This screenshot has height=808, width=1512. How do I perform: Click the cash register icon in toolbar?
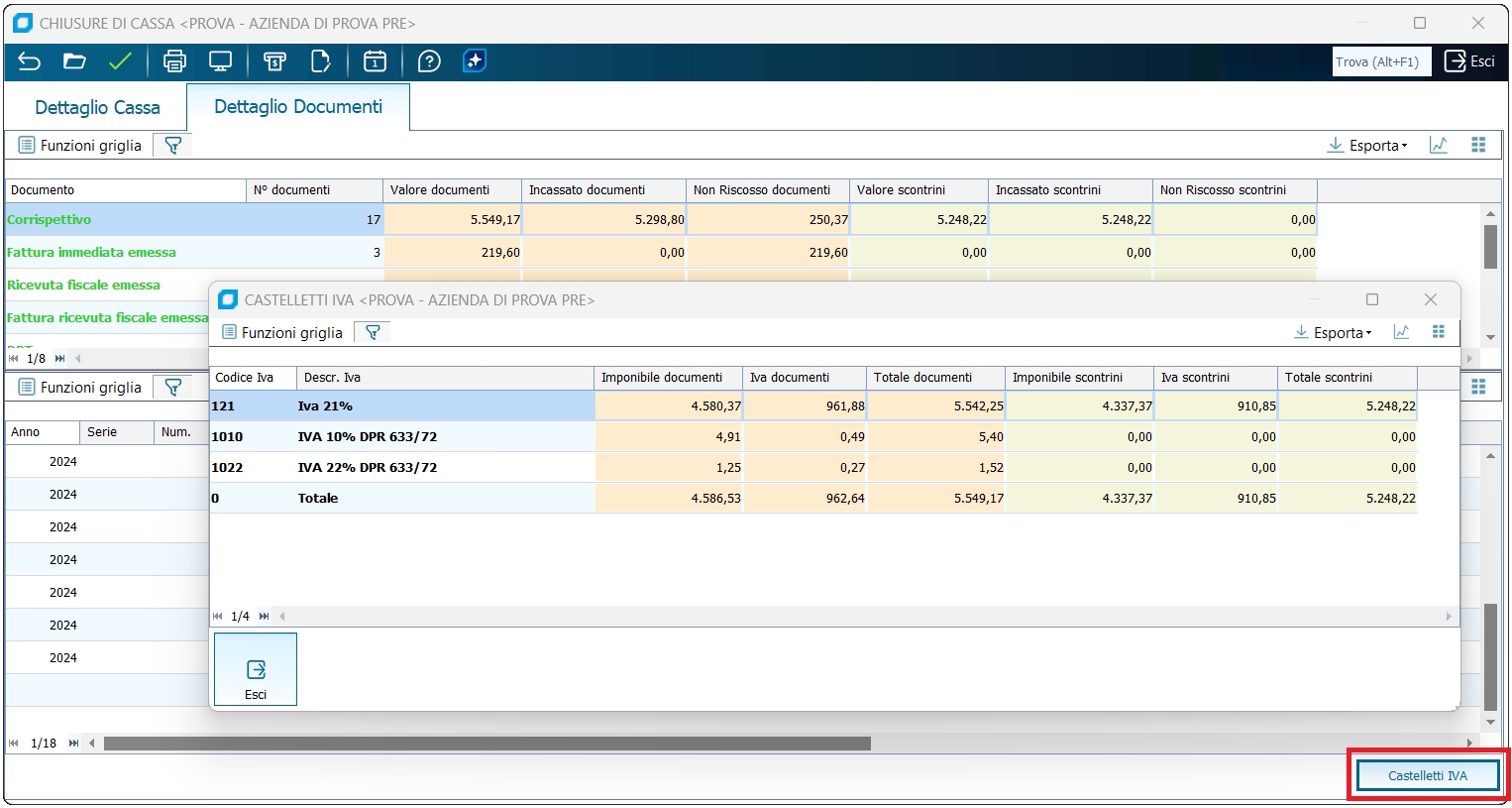(274, 61)
